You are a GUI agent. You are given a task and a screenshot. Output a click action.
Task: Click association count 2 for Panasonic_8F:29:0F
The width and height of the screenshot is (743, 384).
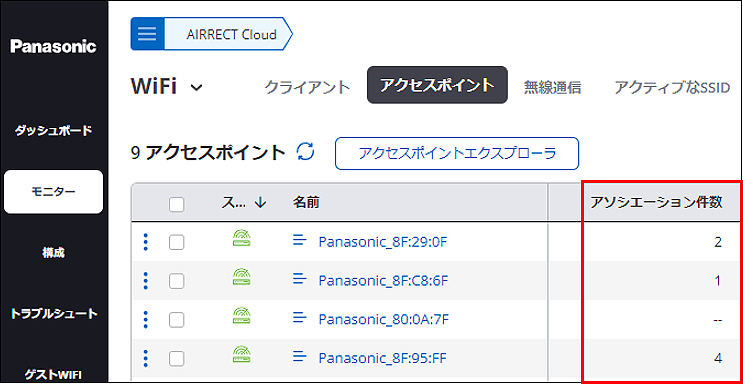click(x=718, y=243)
